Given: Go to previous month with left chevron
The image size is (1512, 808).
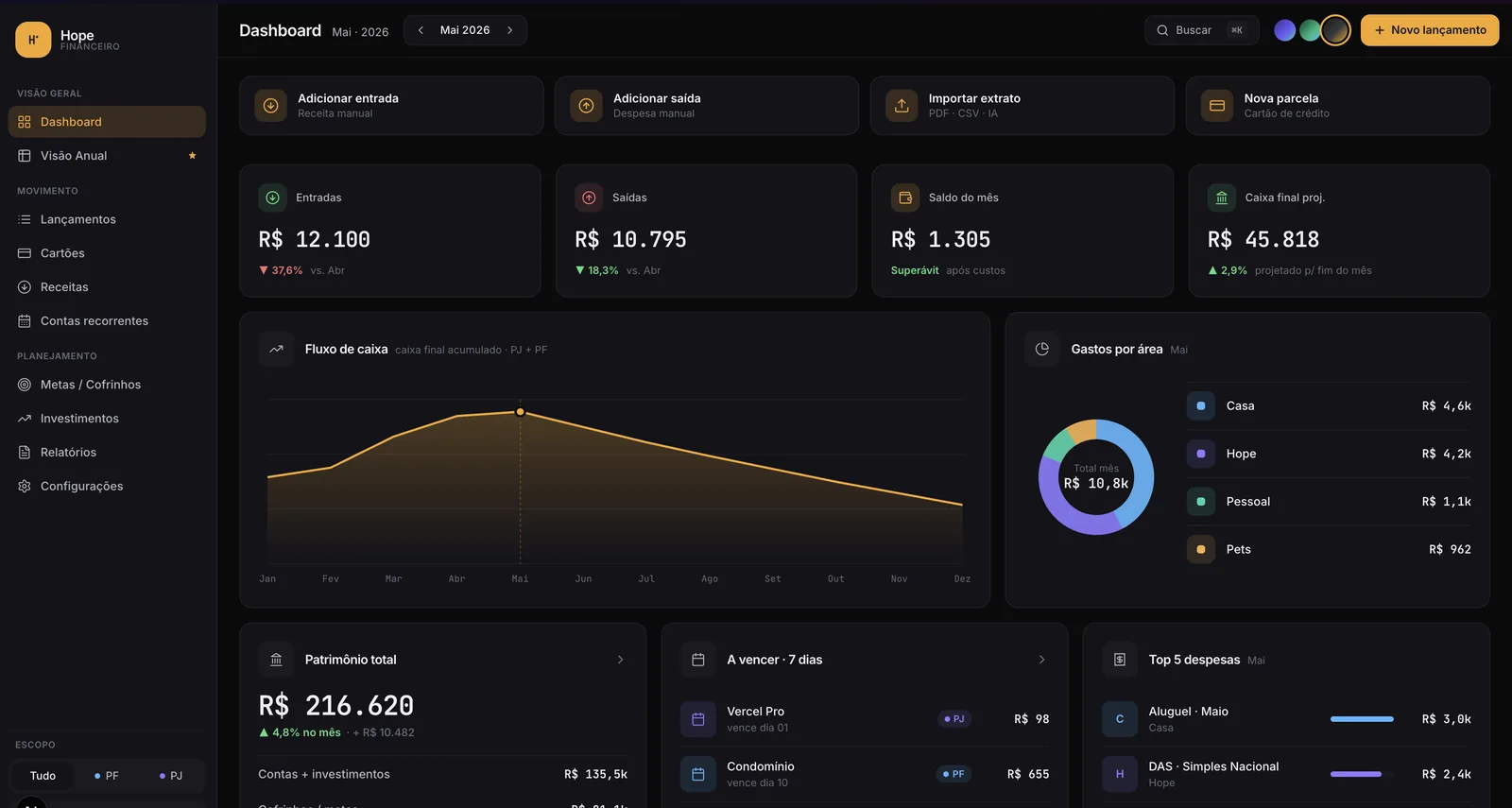Looking at the screenshot, I should click(421, 30).
